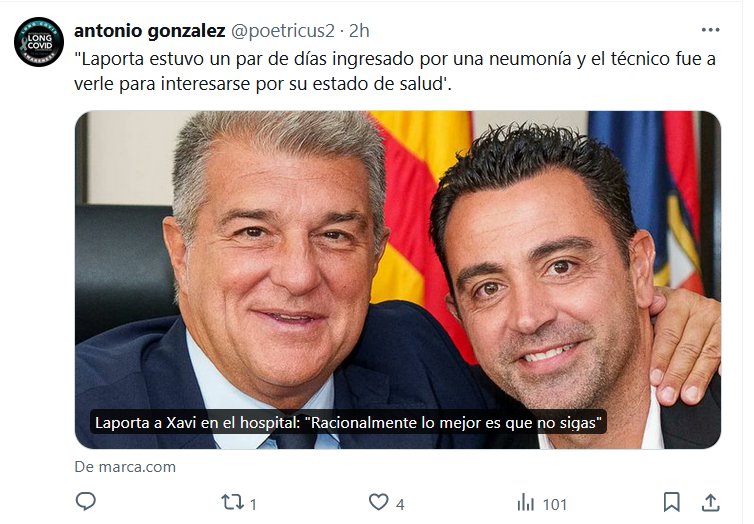This screenshot has width=754, height=524.
Task: Open the tweet's 2h timestamp
Action: pyautogui.click(x=359, y=31)
